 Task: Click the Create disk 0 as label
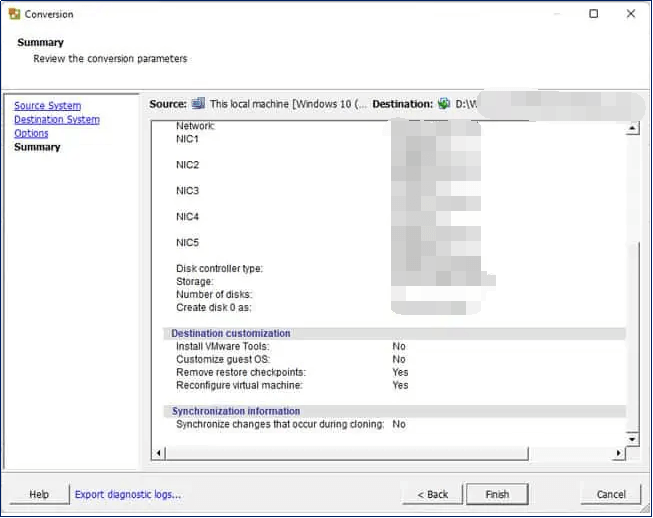click(x=214, y=308)
